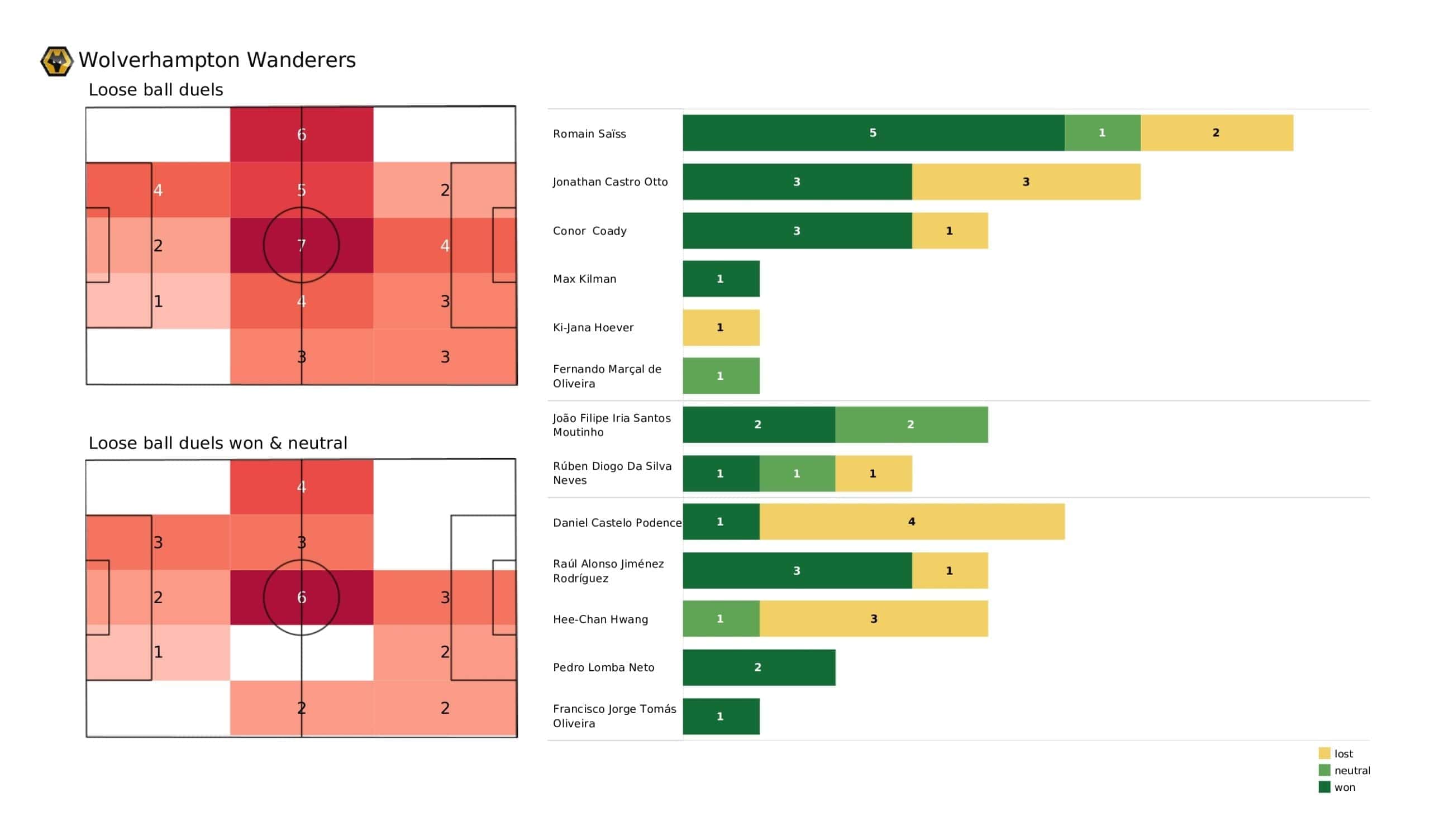The image size is (1430, 840).
Task: Click Jonathan Castro Otto's yellow lost bar
Action: 1026,182
